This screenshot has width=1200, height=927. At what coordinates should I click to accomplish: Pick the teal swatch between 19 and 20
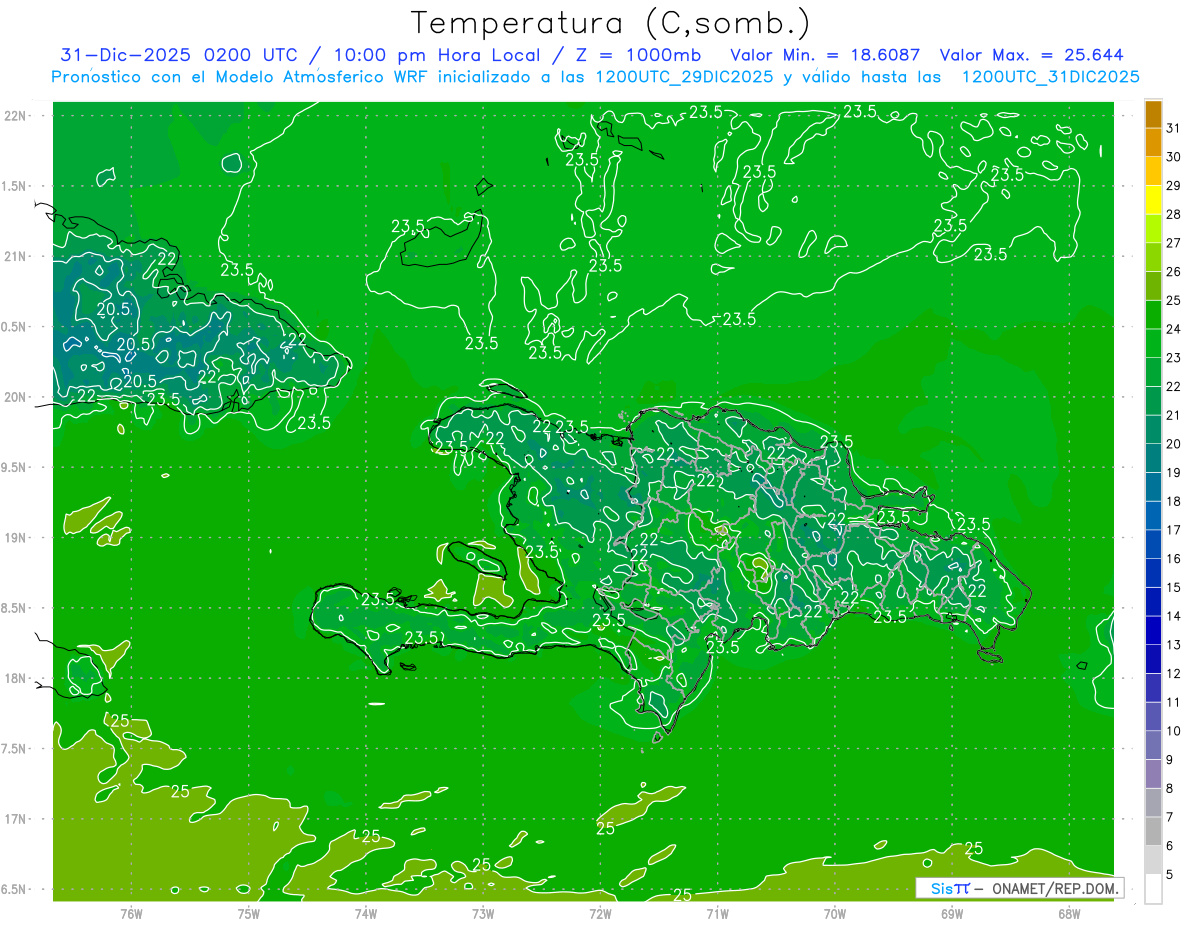[x=1153, y=458]
